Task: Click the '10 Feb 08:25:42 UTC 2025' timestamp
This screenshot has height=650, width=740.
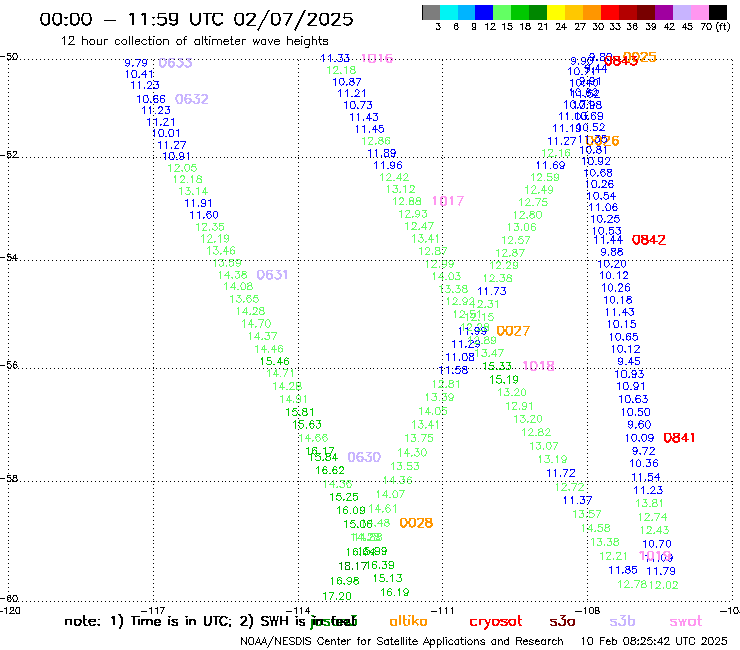Action: (654, 641)
